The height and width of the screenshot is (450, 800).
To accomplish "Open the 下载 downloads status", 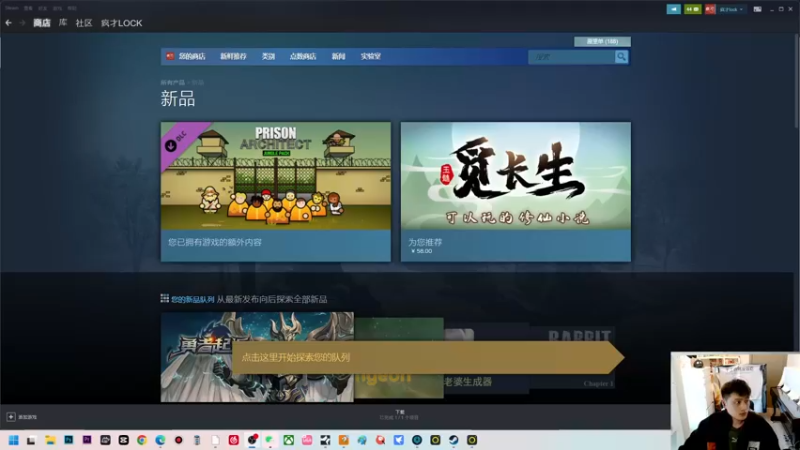I will [399, 414].
